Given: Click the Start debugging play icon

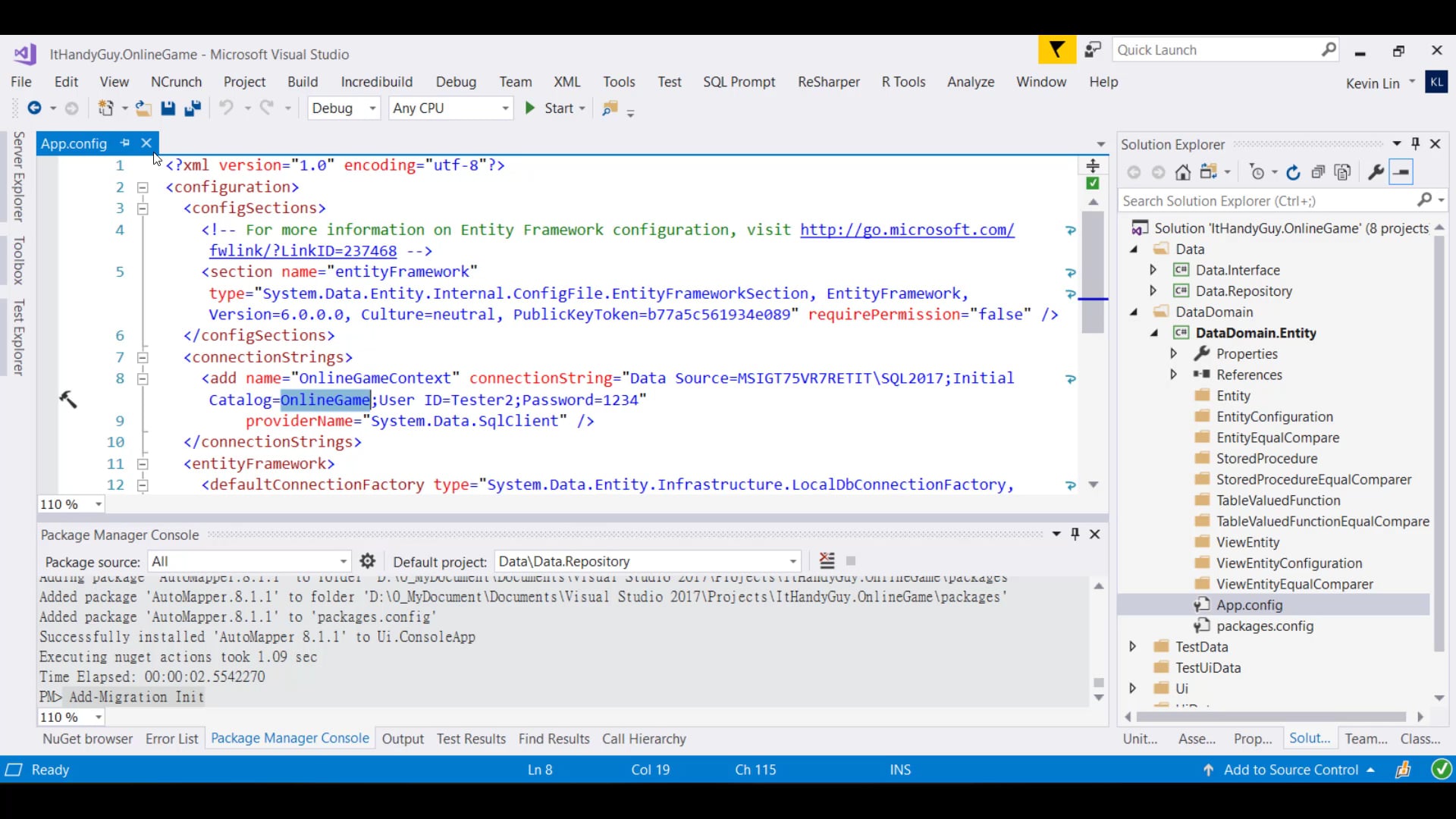Looking at the screenshot, I should pyautogui.click(x=530, y=108).
